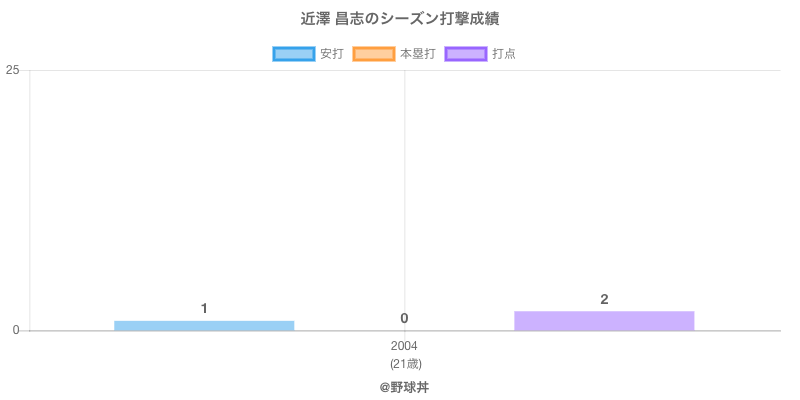
Task: Toggle the 打点 legend text label
Action: (x=504, y=54)
